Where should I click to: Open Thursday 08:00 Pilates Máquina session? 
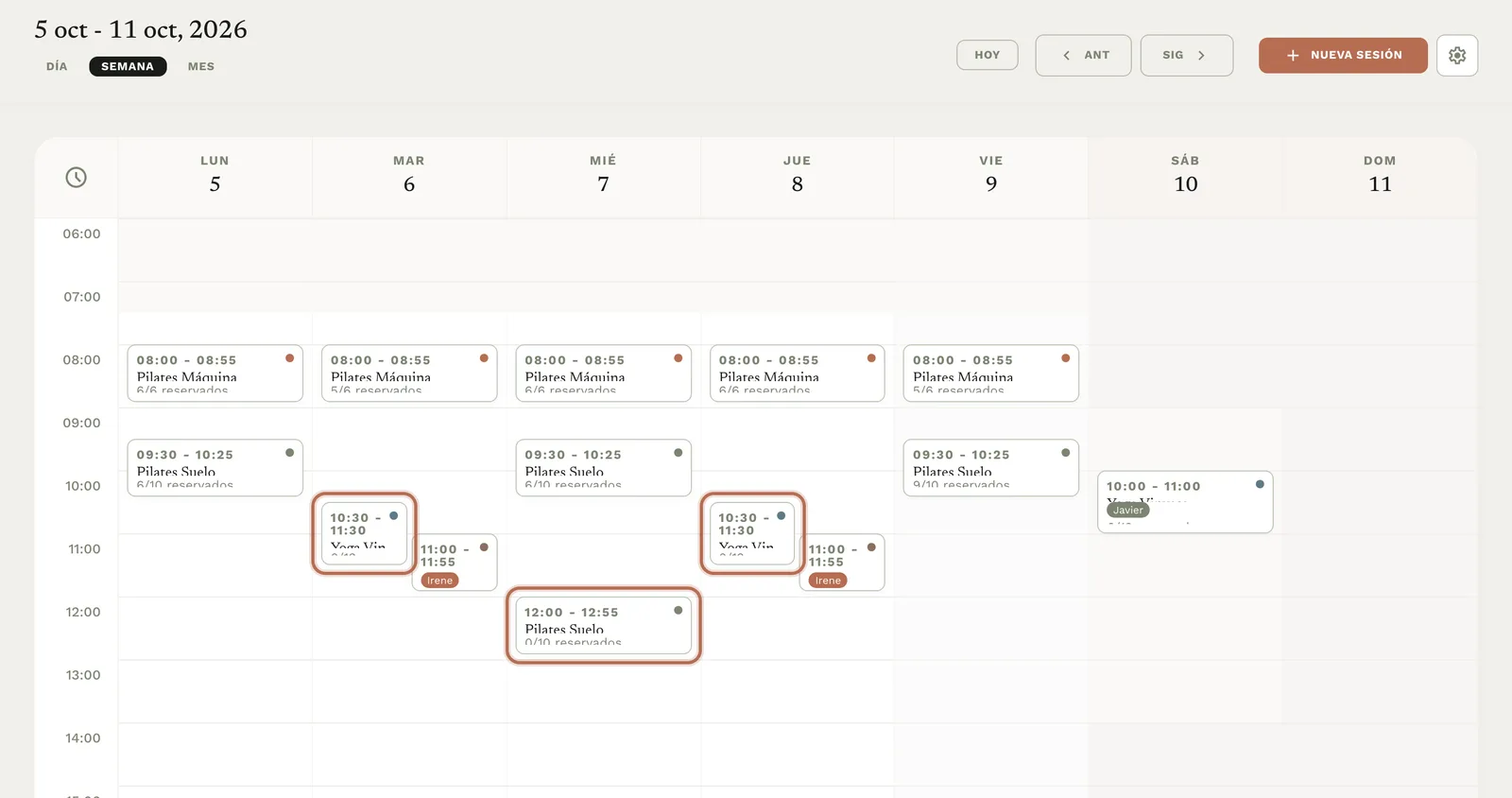tap(798, 373)
